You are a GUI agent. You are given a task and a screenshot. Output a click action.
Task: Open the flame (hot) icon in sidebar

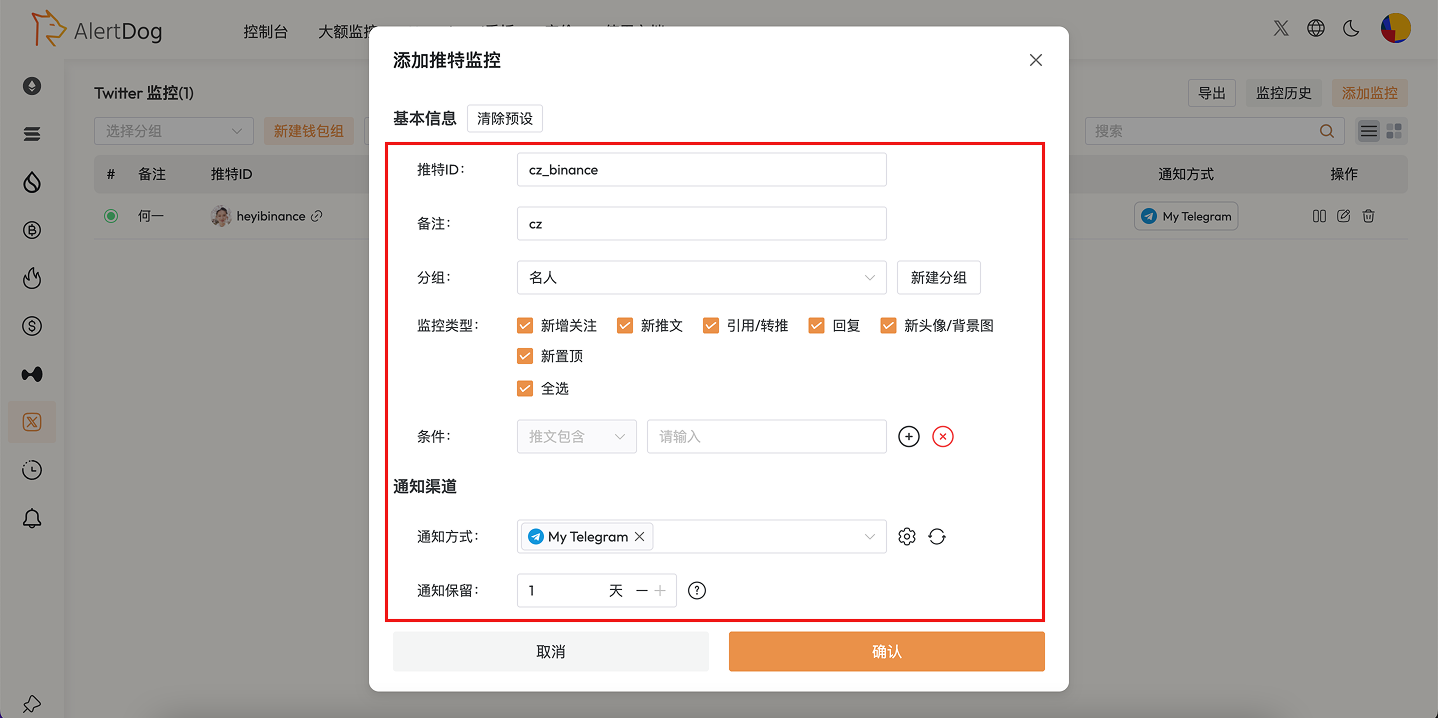click(31, 277)
